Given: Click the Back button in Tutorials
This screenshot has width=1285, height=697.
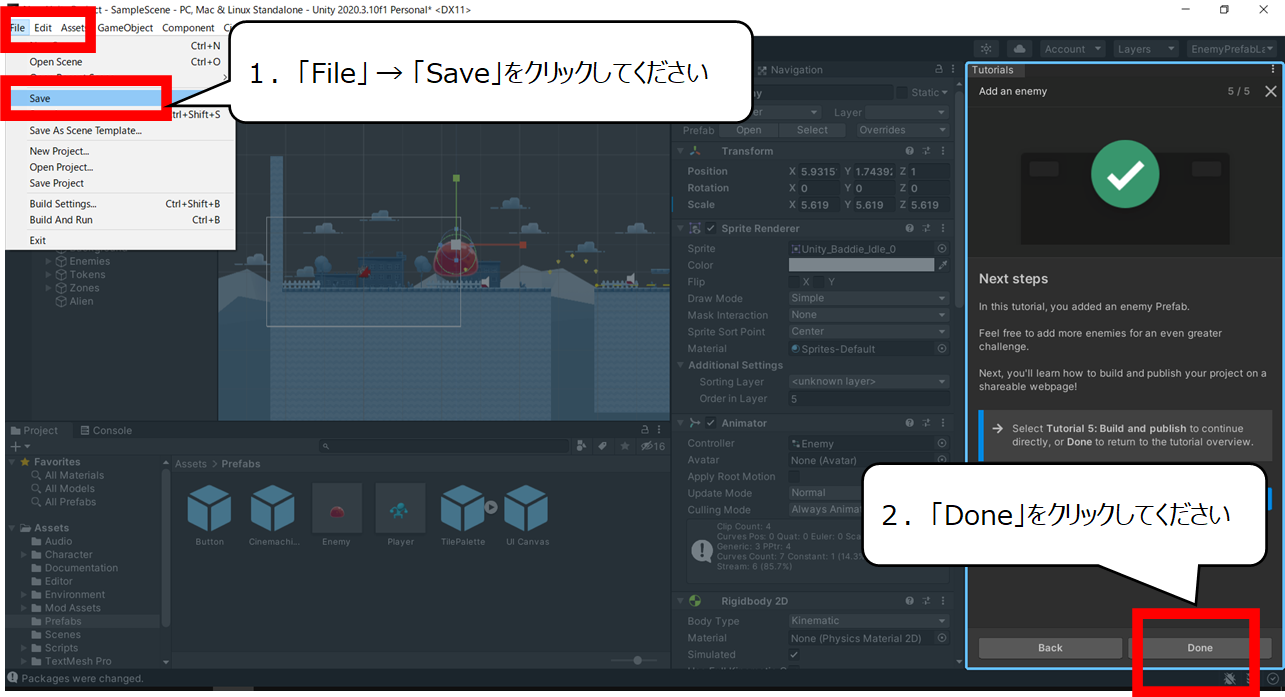Looking at the screenshot, I should point(1050,648).
